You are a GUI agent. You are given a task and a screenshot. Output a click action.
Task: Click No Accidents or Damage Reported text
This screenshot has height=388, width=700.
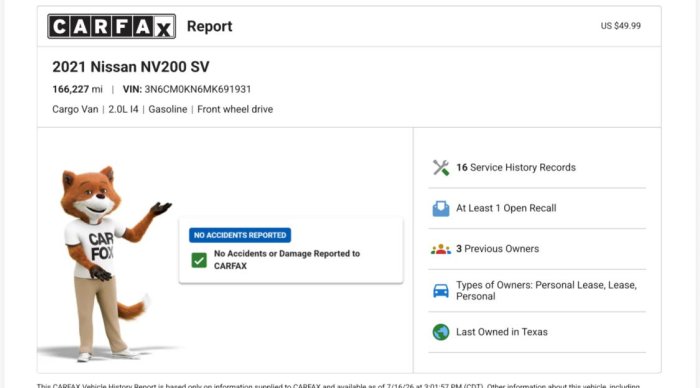click(287, 259)
